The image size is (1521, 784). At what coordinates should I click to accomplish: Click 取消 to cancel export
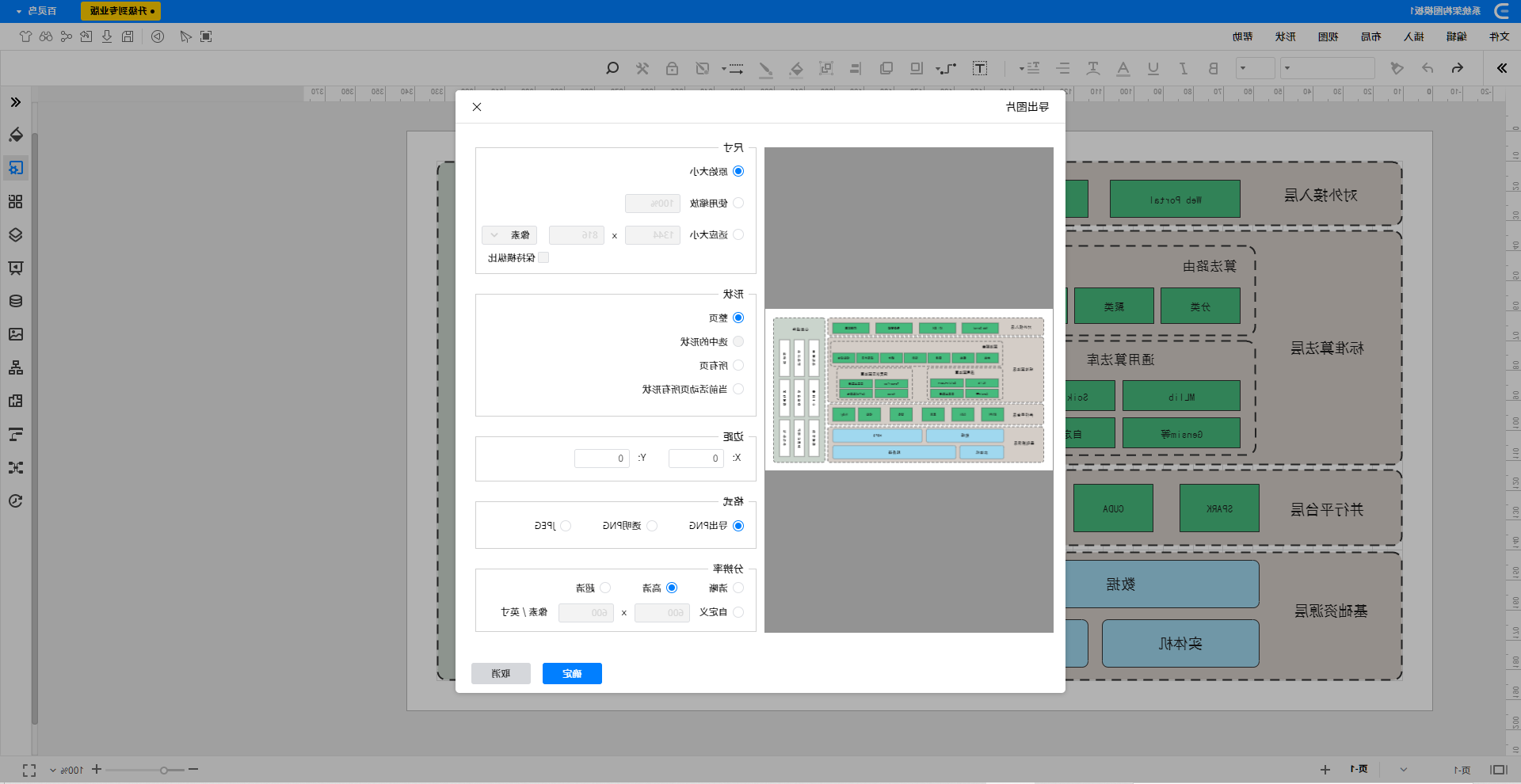(x=501, y=673)
